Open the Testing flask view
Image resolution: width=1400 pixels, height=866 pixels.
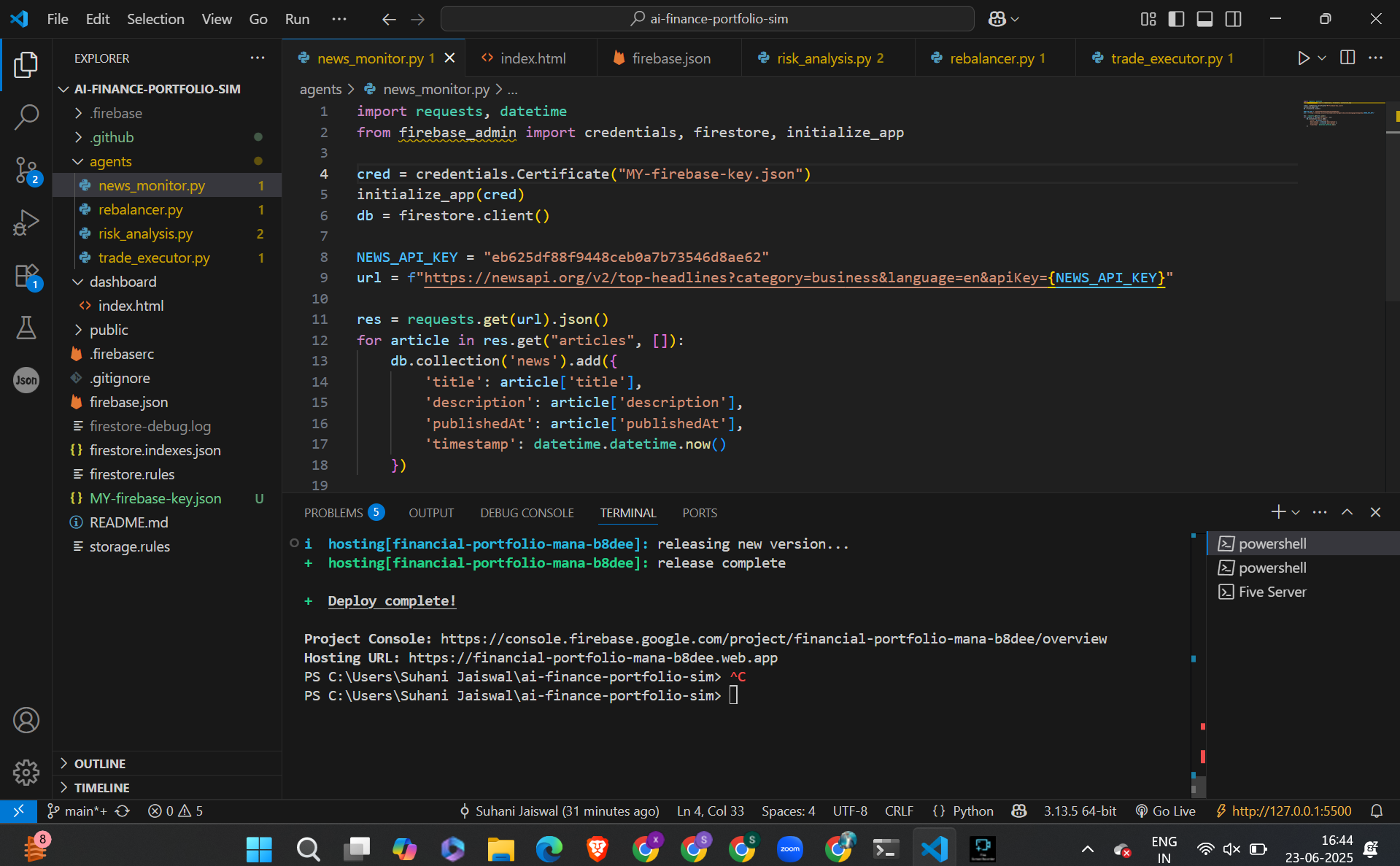26,328
